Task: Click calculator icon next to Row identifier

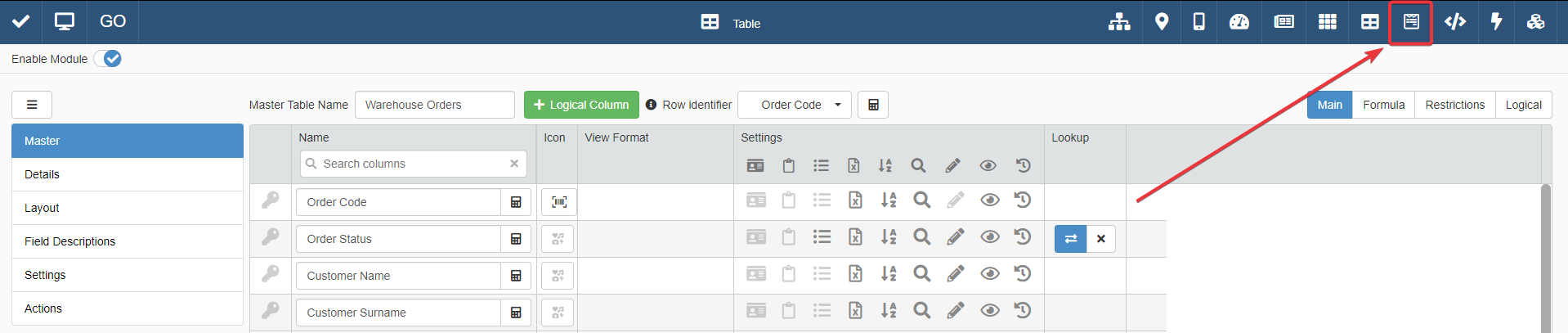Action: pos(873,105)
